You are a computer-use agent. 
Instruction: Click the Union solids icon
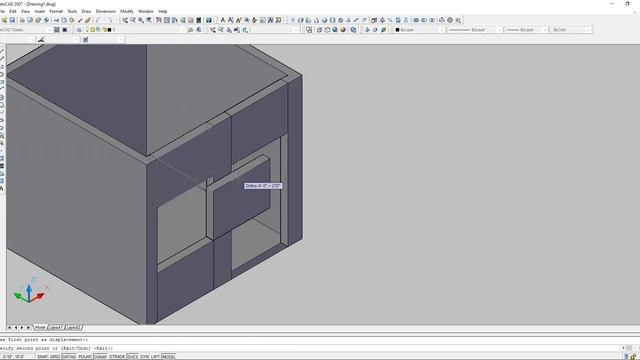point(416,20)
